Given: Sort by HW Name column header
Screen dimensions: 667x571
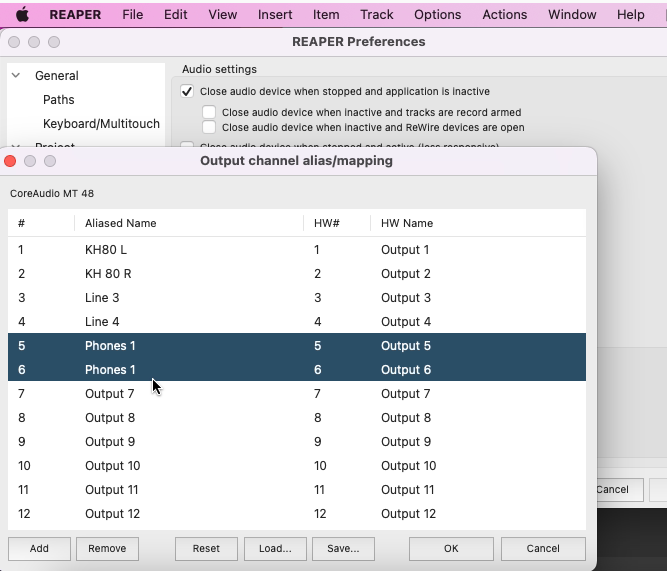Looking at the screenshot, I should (x=478, y=223).
